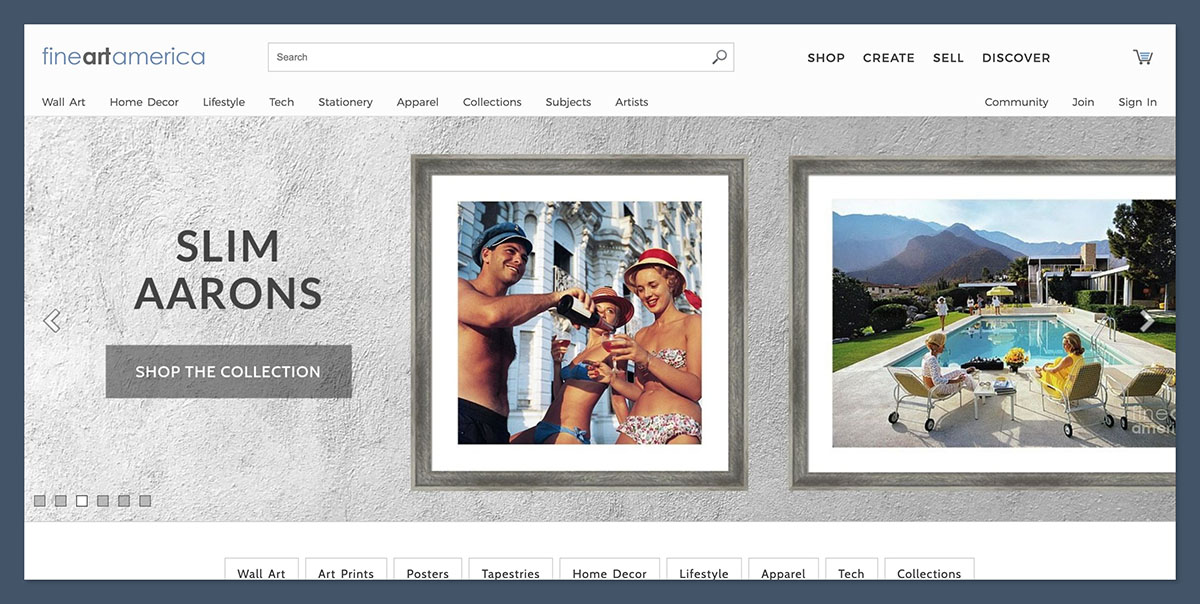This screenshot has height=604, width=1200.
Task: Open Wall Art in the navigation bar
Action: pyautogui.click(x=64, y=102)
